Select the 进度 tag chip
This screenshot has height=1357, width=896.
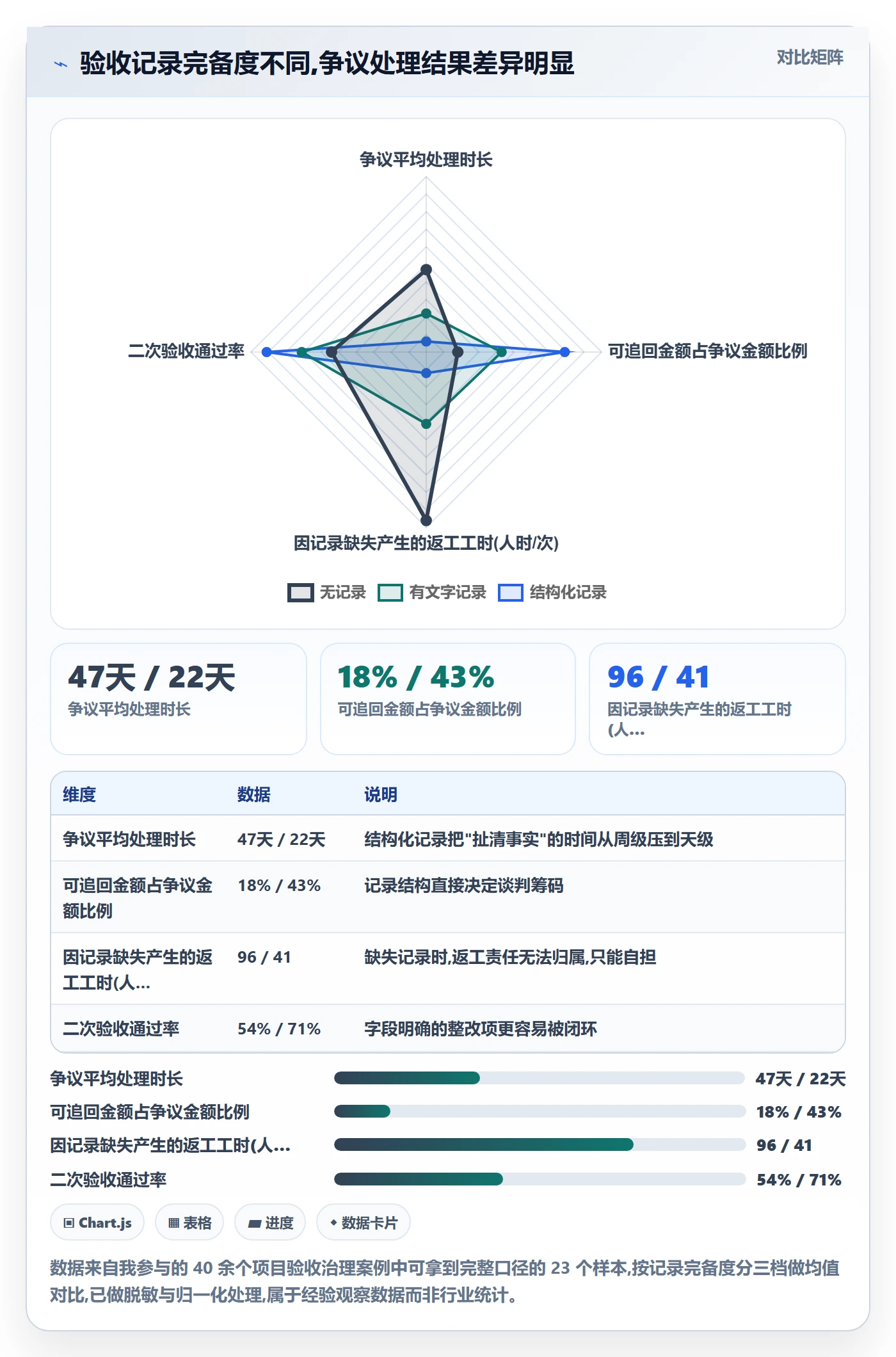click(270, 1223)
